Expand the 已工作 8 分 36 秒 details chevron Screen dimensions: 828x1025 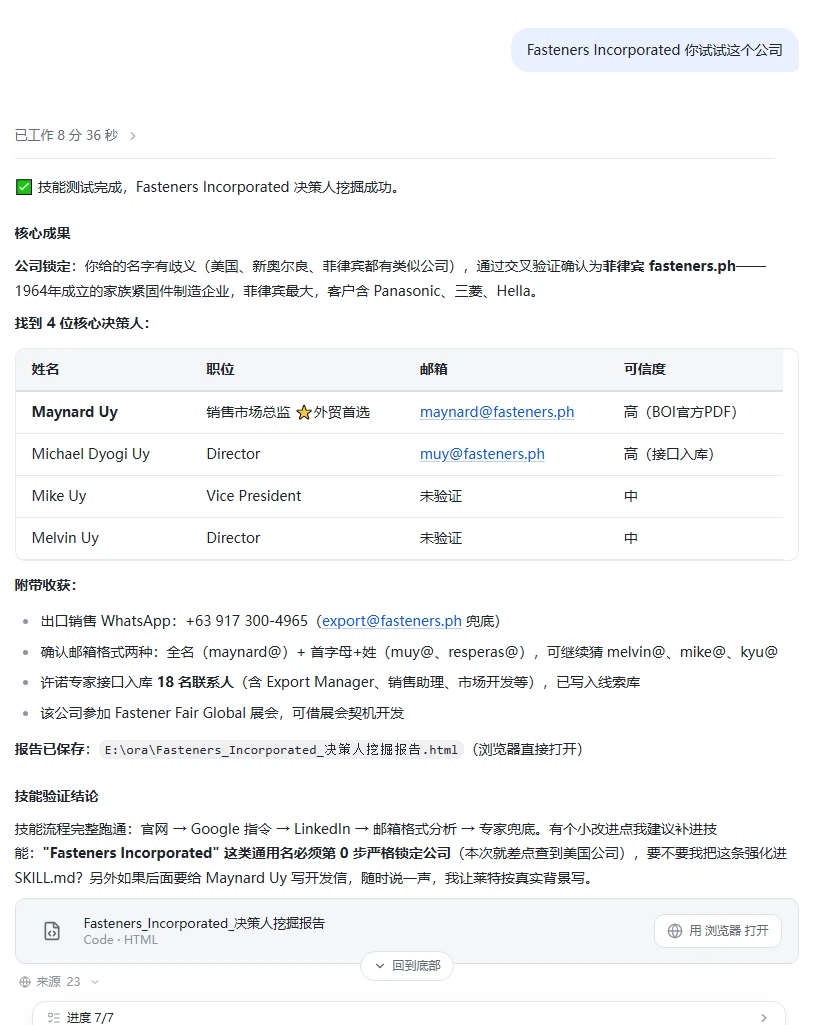tap(133, 136)
